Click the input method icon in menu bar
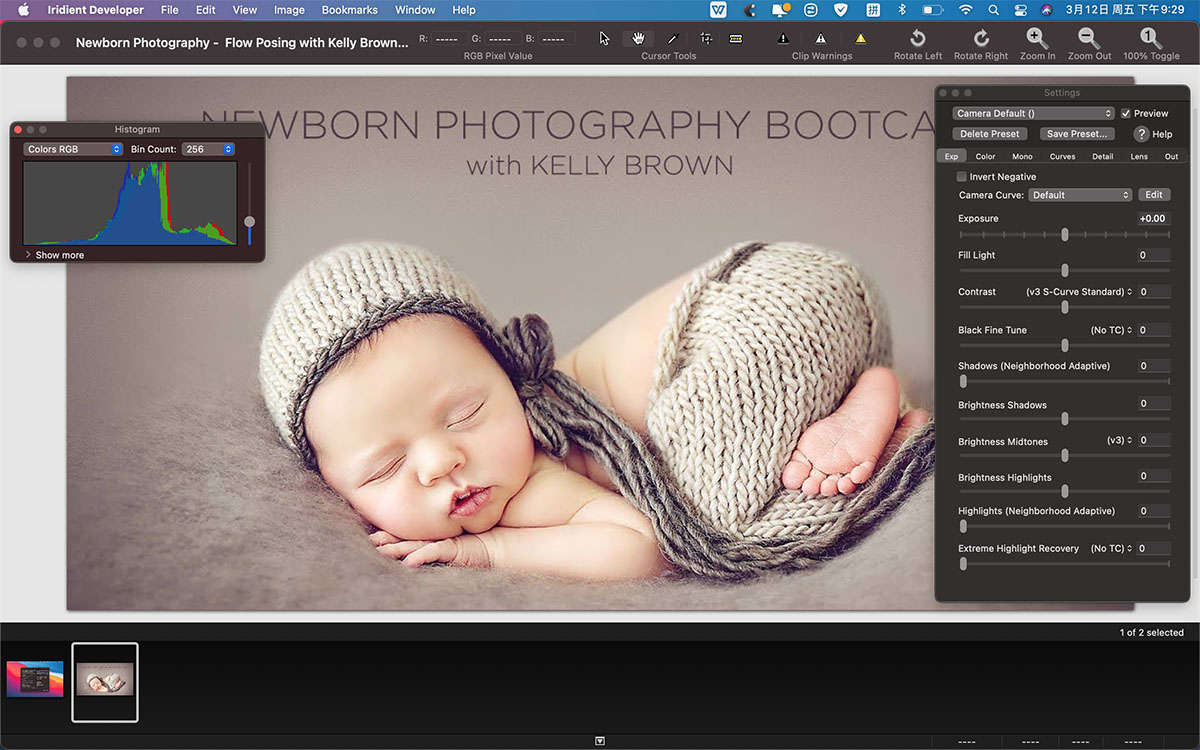1200x750 pixels. [x=873, y=10]
